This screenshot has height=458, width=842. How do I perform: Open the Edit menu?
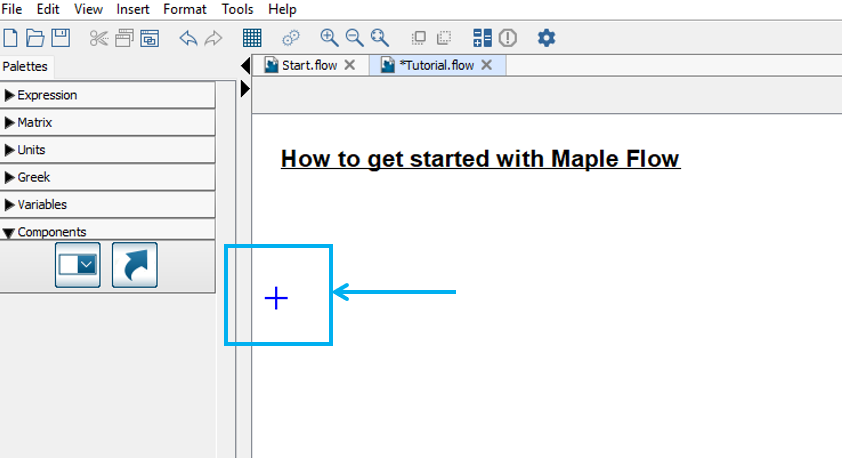[48, 9]
